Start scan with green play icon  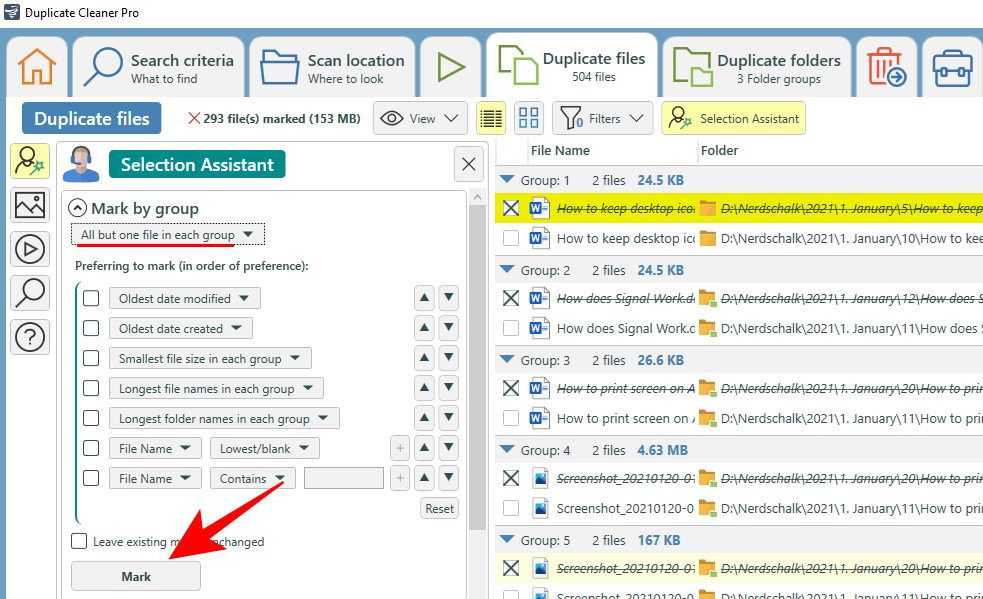450,68
